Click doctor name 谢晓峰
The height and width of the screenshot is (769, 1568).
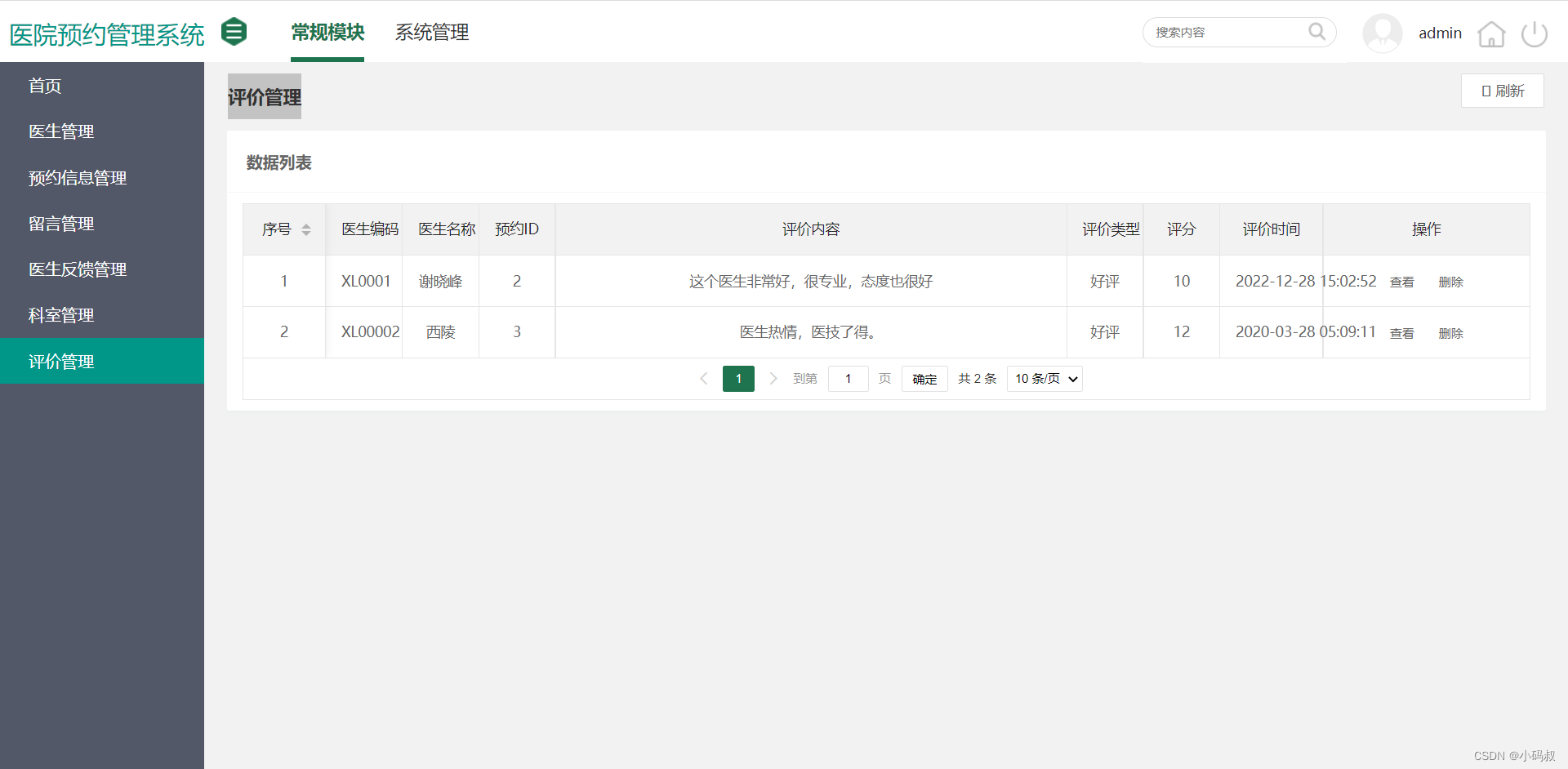440,281
